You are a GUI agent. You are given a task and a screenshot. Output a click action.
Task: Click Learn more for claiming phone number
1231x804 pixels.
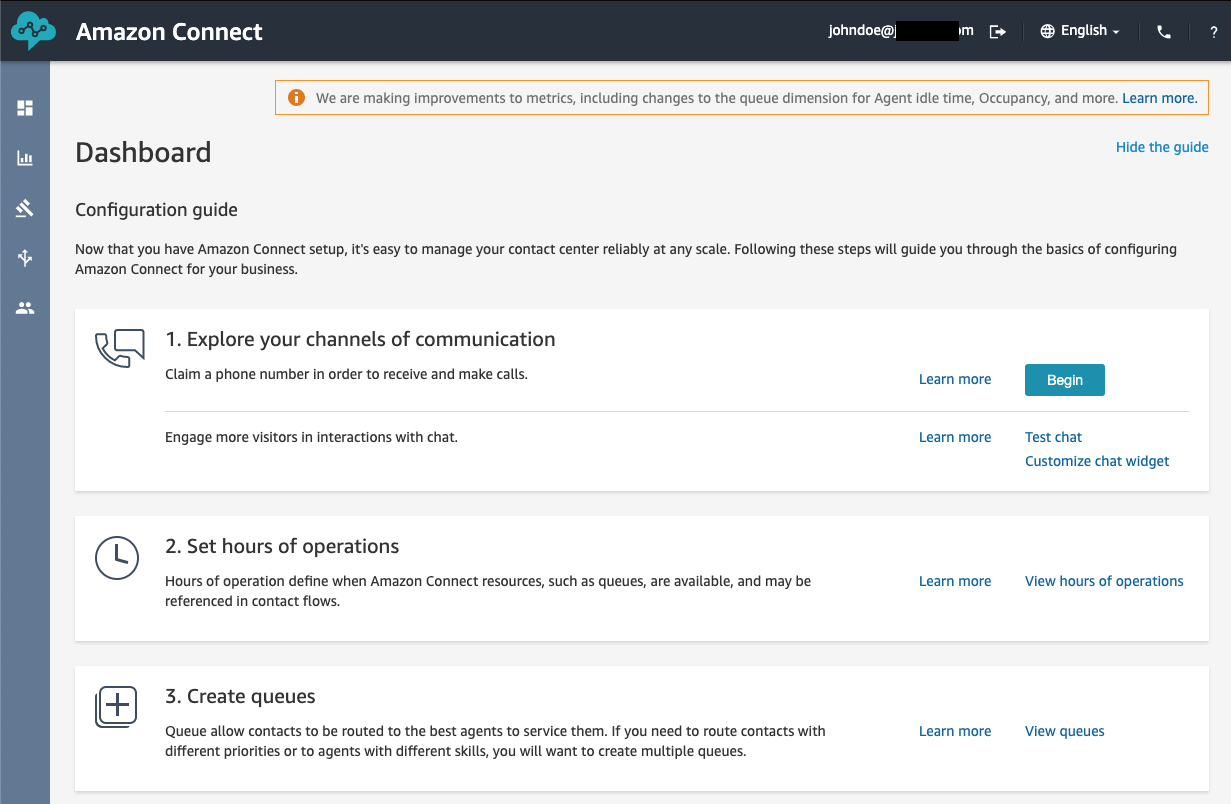pyautogui.click(x=955, y=380)
